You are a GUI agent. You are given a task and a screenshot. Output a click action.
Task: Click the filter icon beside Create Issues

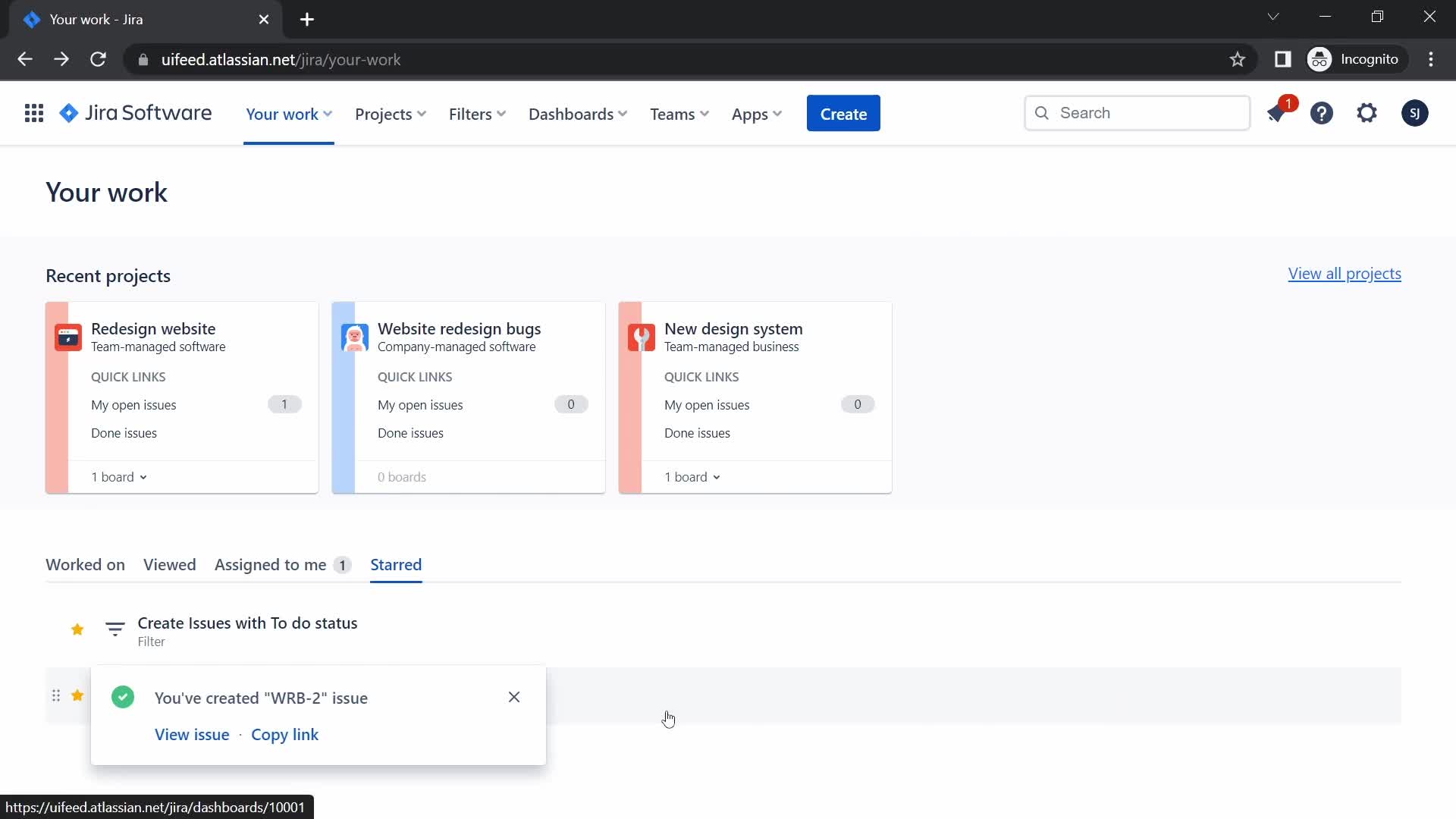point(115,629)
